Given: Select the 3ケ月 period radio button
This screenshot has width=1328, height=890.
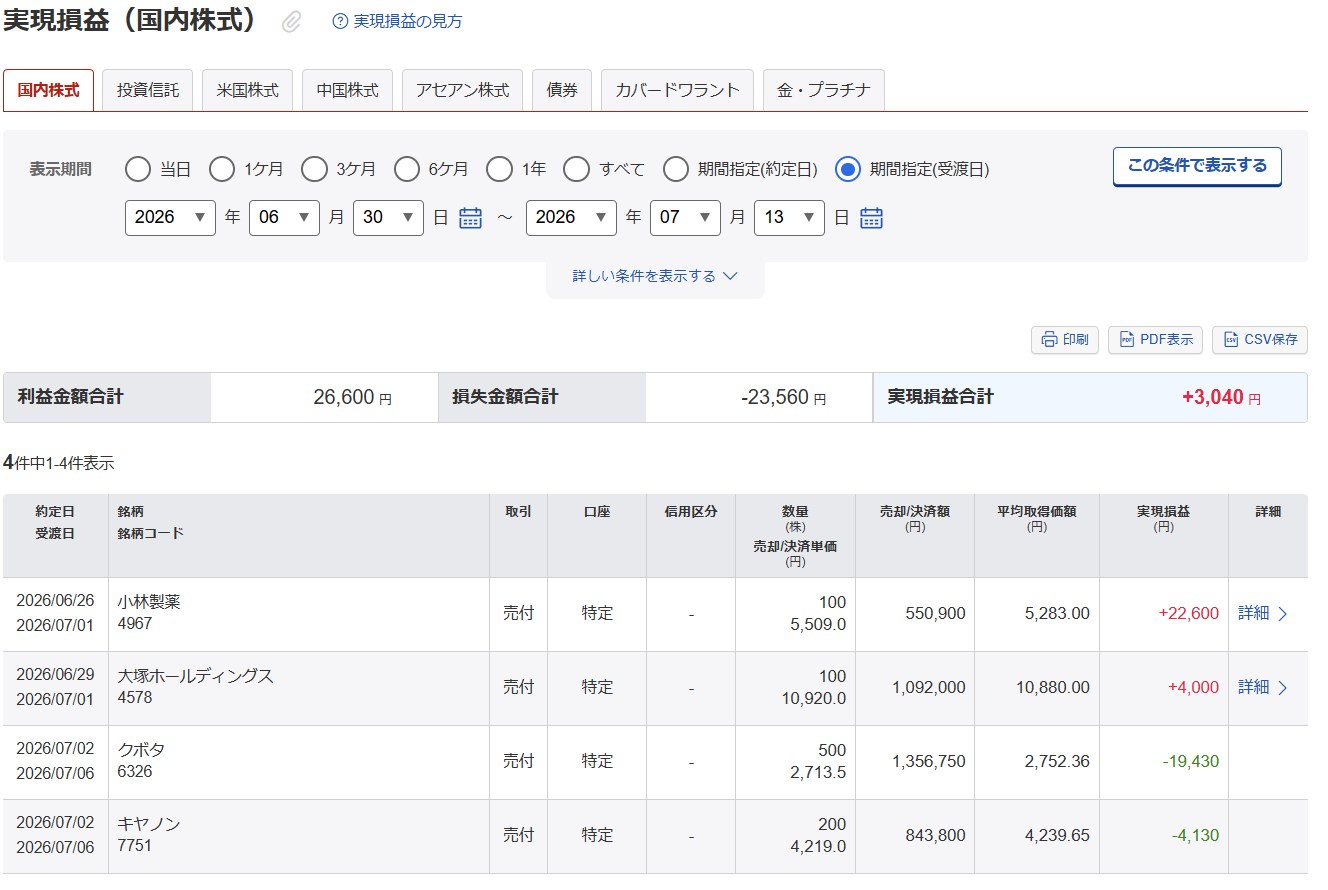Looking at the screenshot, I should click(314, 170).
